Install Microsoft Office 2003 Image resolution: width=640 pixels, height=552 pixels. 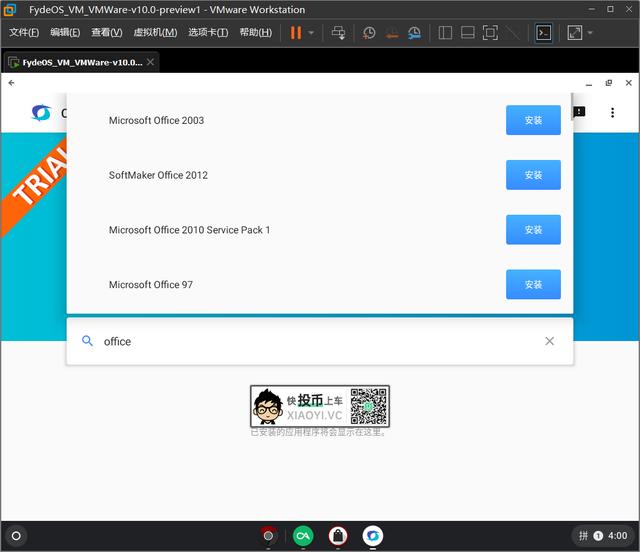tap(533, 120)
